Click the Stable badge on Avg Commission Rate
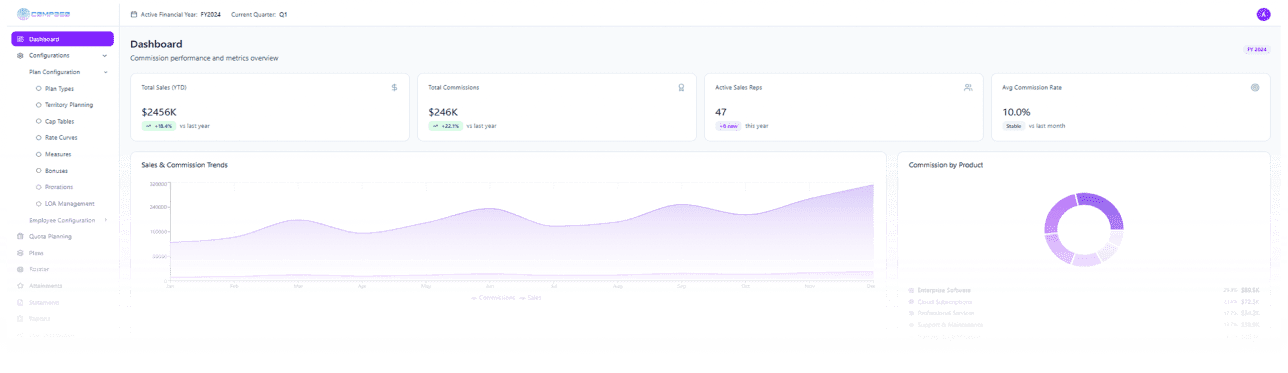This screenshot has width=1288, height=373. [x=1014, y=126]
